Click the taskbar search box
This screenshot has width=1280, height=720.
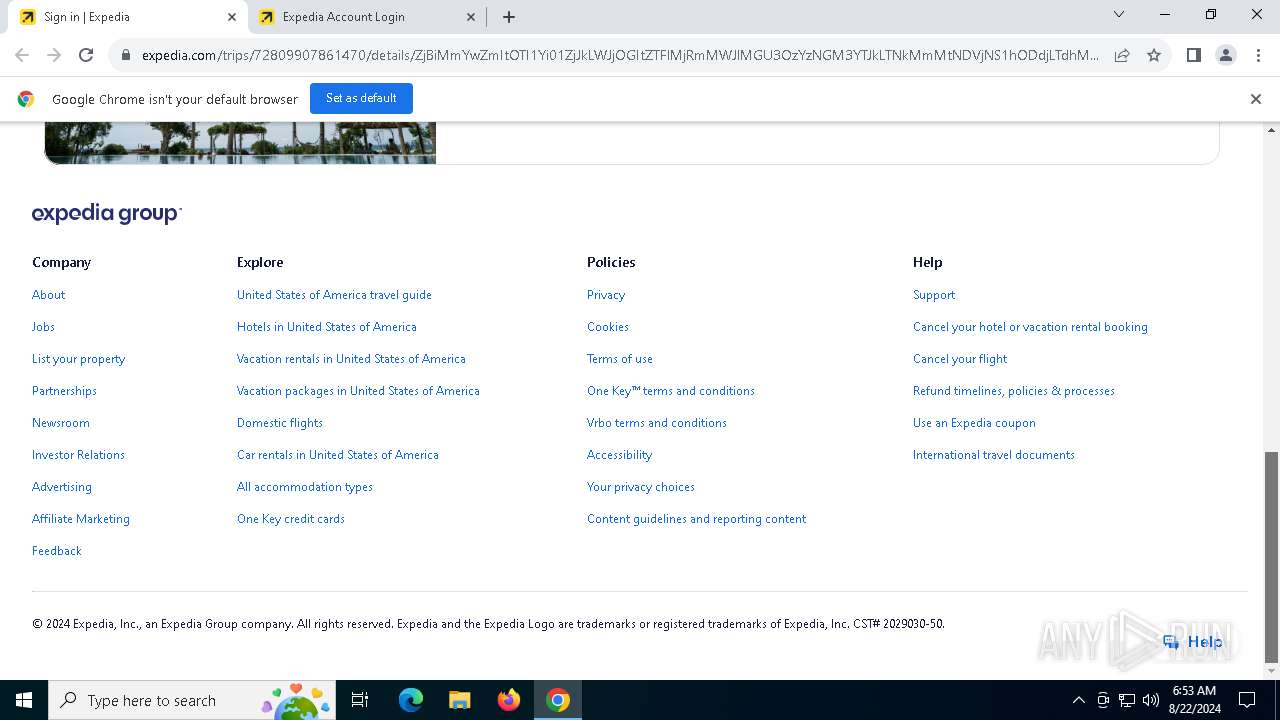tap(191, 700)
